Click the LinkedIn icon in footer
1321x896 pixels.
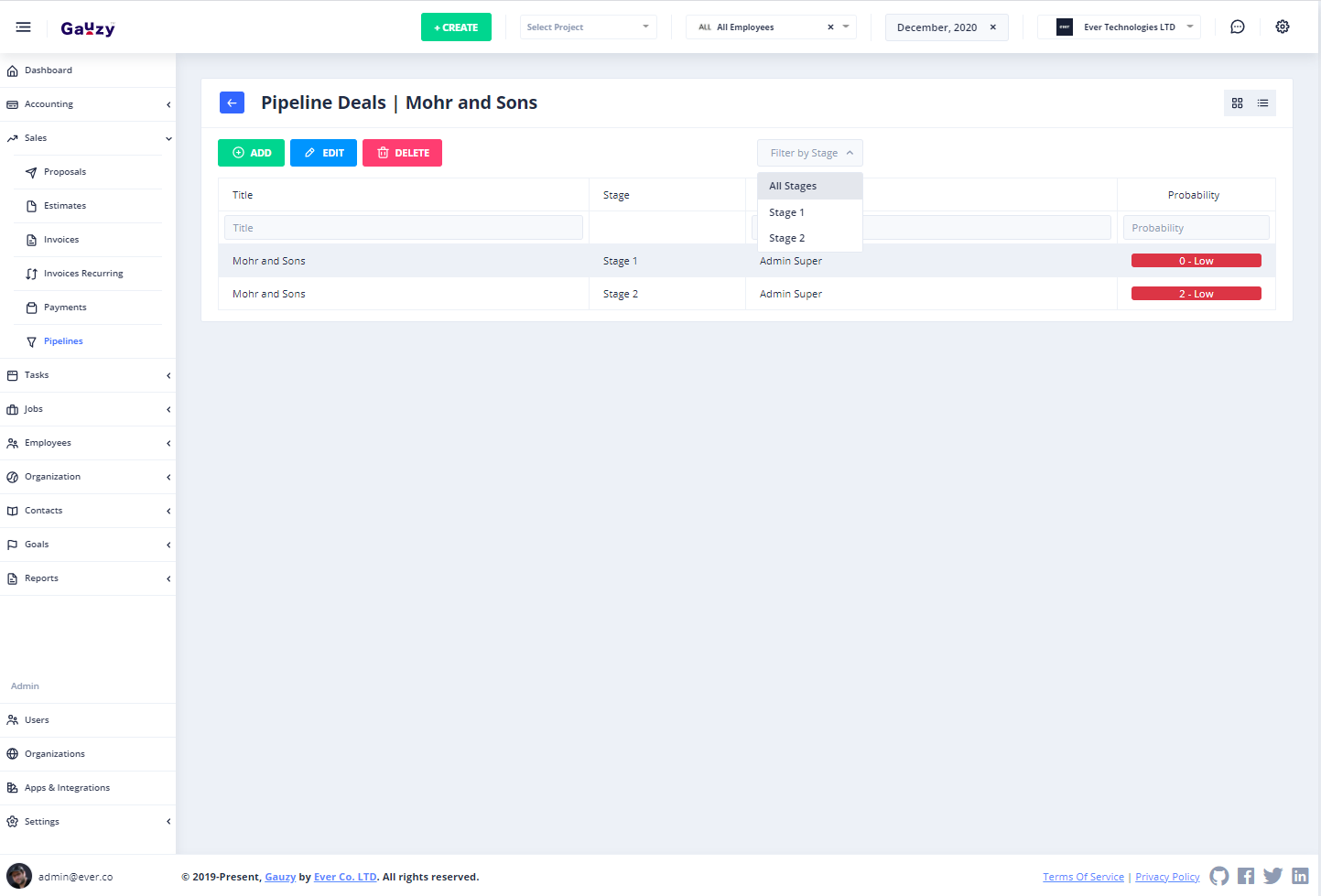(x=1299, y=876)
